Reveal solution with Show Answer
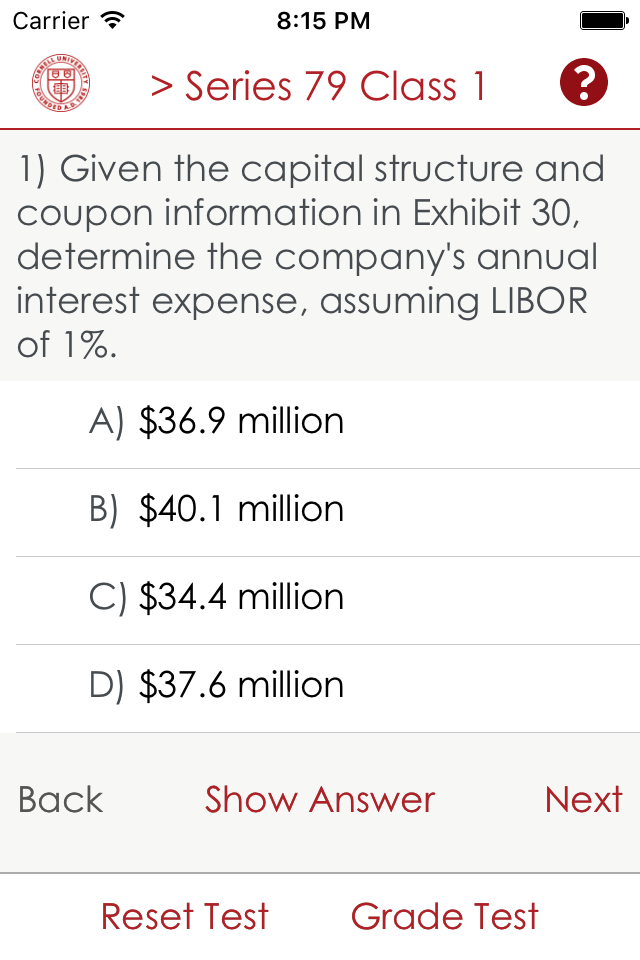This screenshot has height=960, width=640. pyautogui.click(x=320, y=800)
